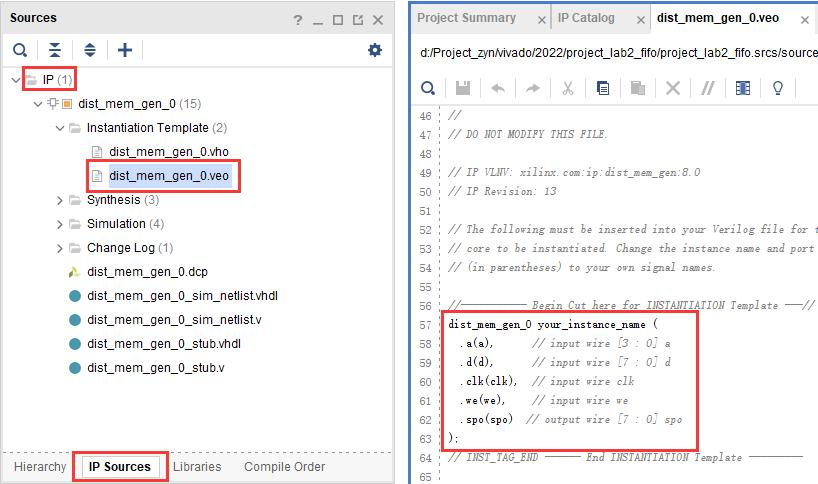Click the Expand All icon in Sources
Viewport: 818px width, 484px height.
pyautogui.click(x=90, y=50)
